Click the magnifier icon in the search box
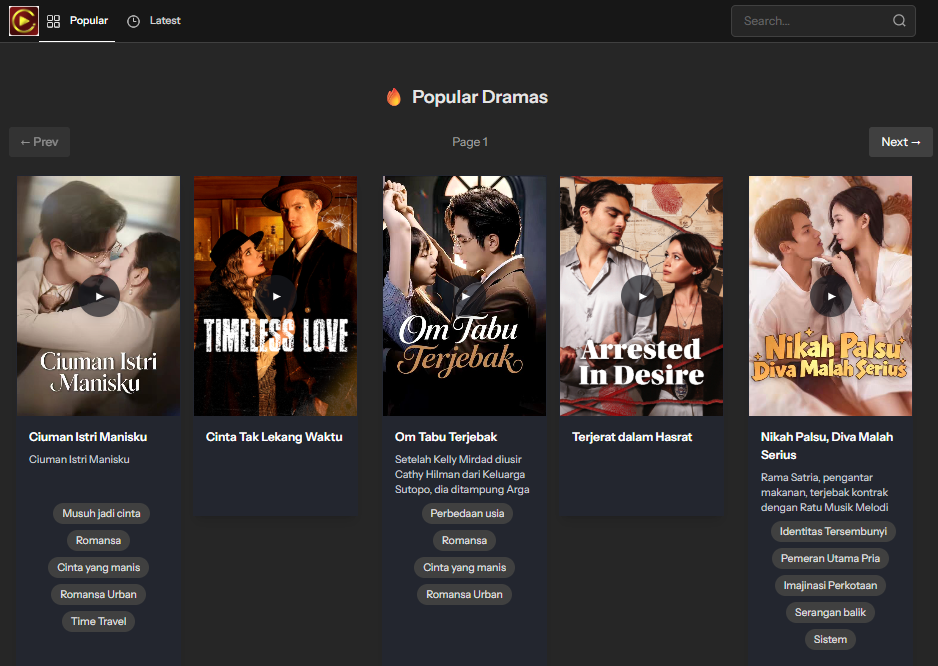This screenshot has height=666, width=938. (x=899, y=21)
